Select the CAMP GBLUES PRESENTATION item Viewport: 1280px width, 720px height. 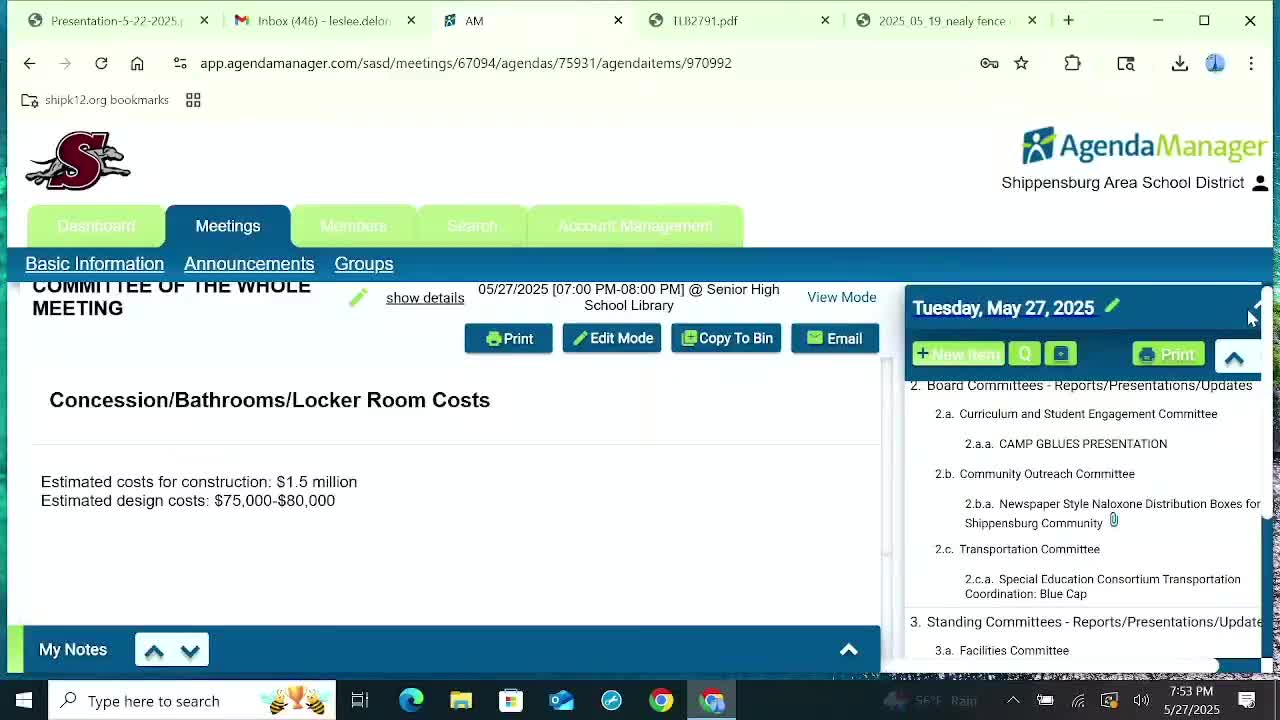tap(1083, 444)
